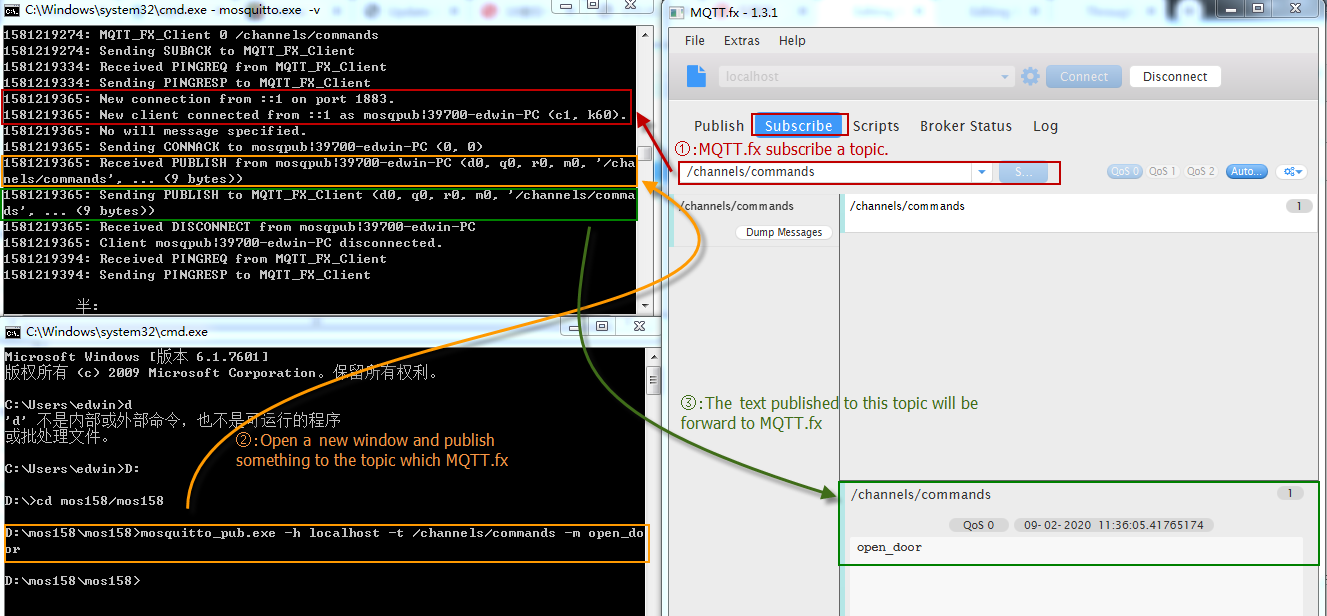The image size is (1327, 616).
Task: Click the lower cmd window vertical scrollbar thumb
Action: (653, 379)
